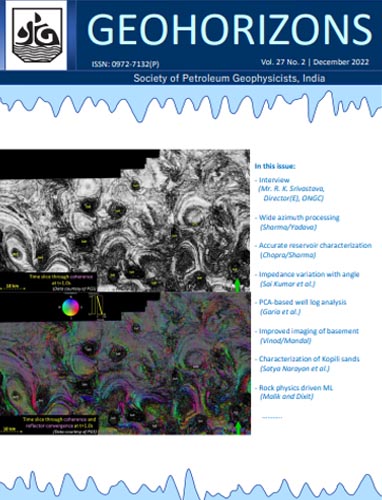Click the yellow 'Time slice through coherence' caption on grayscale image
382x500 pixels.
pyautogui.click(x=62, y=279)
